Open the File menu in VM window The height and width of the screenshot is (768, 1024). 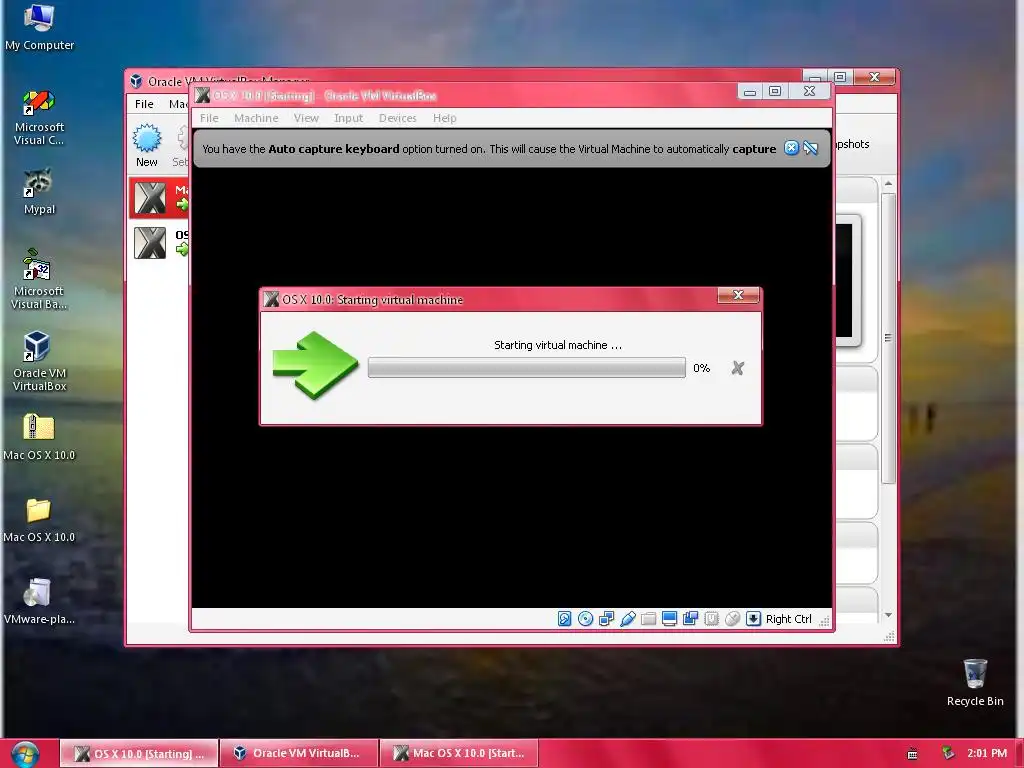click(209, 118)
